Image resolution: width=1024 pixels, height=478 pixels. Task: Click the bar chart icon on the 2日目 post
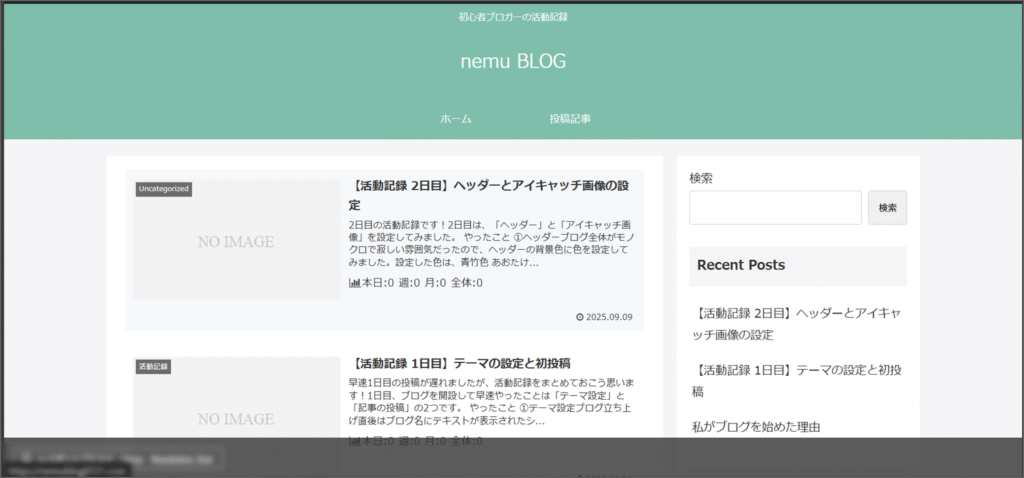(x=354, y=283)
